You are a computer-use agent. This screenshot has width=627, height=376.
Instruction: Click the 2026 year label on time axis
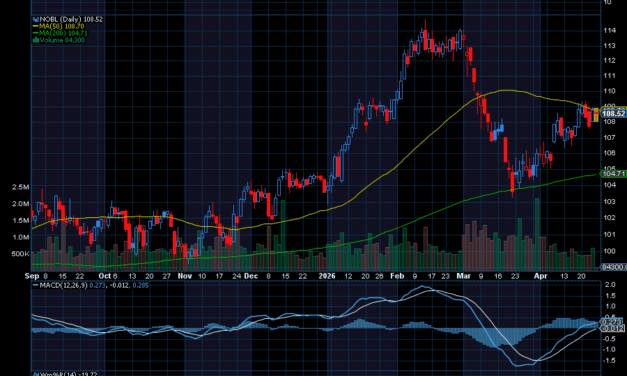(327, 276)
